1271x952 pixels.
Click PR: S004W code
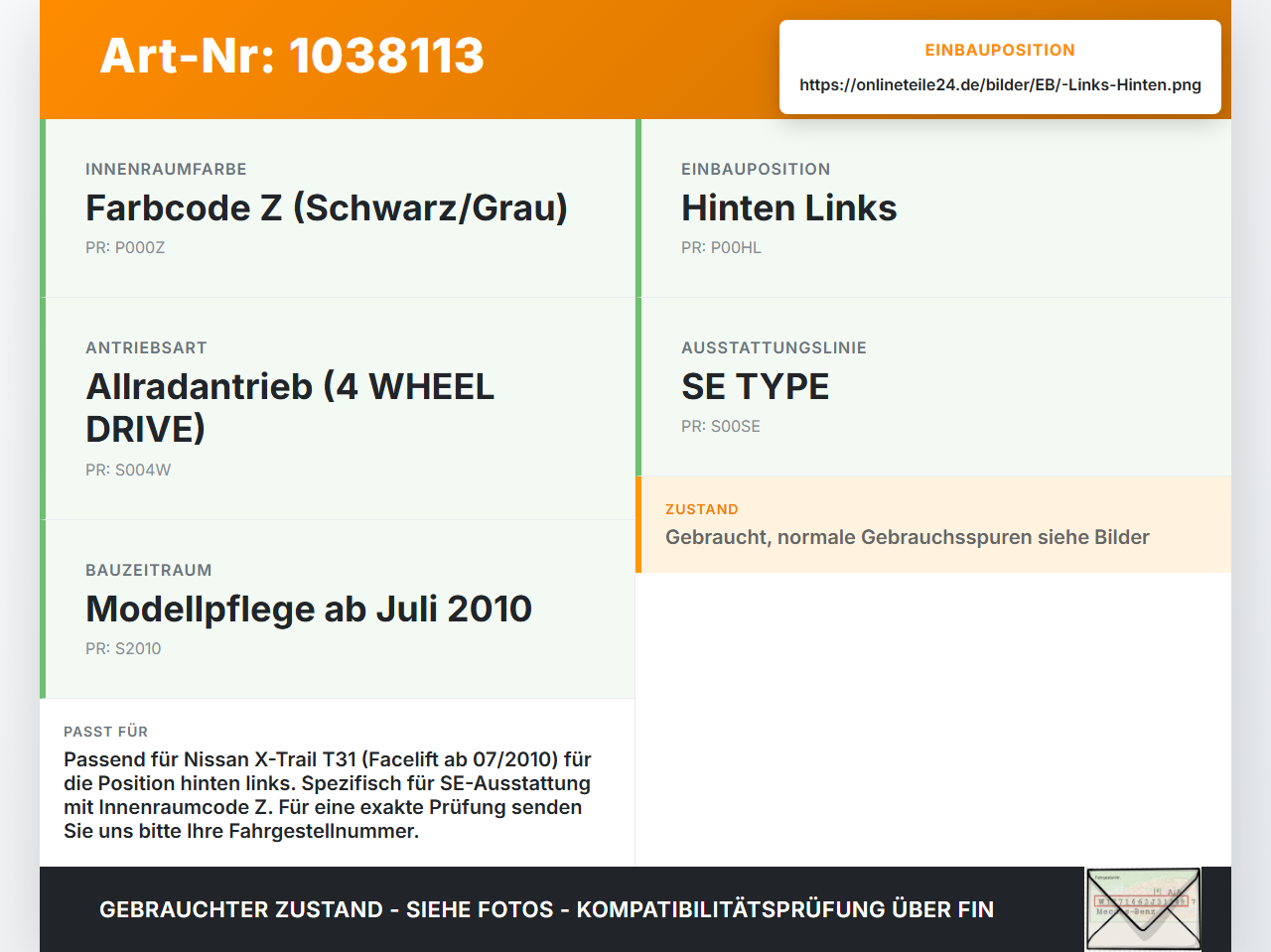click(x=128, y=470)
